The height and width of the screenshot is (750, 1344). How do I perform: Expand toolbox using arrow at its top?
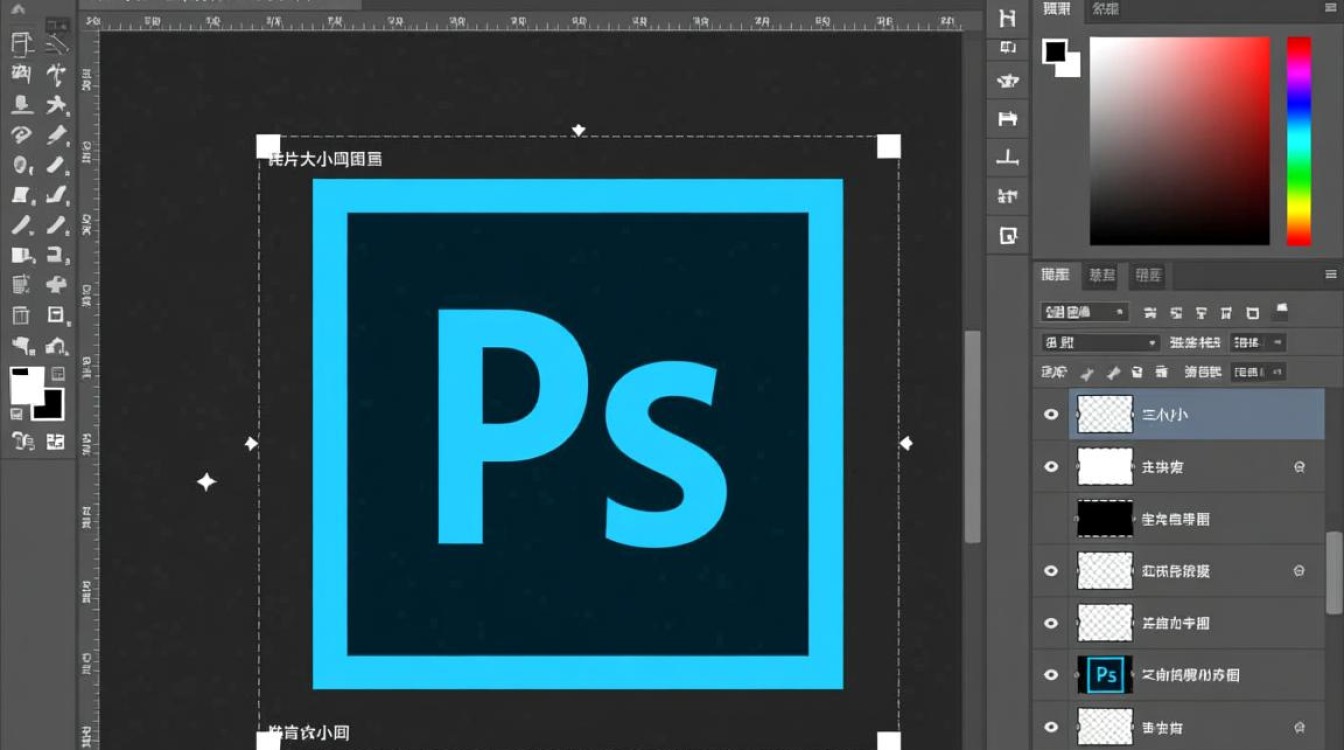18,10
